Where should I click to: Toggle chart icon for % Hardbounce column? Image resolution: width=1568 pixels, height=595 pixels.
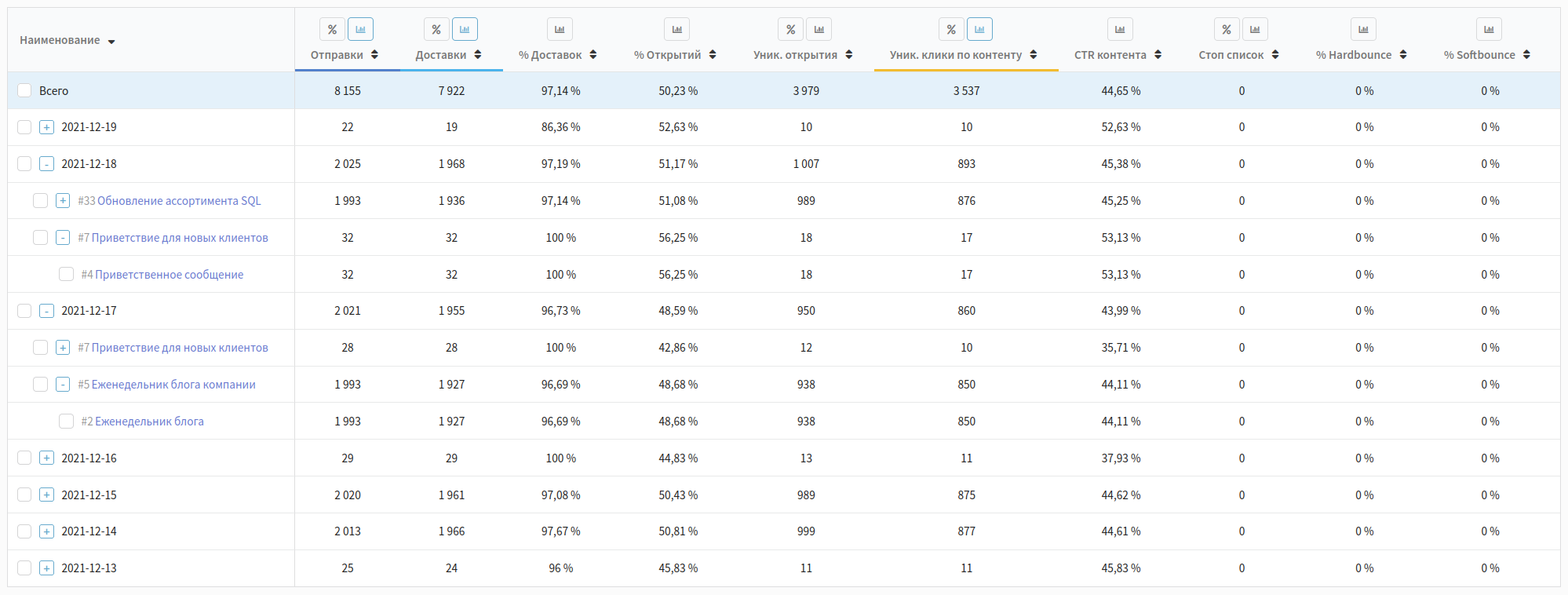pos(1363,30)
